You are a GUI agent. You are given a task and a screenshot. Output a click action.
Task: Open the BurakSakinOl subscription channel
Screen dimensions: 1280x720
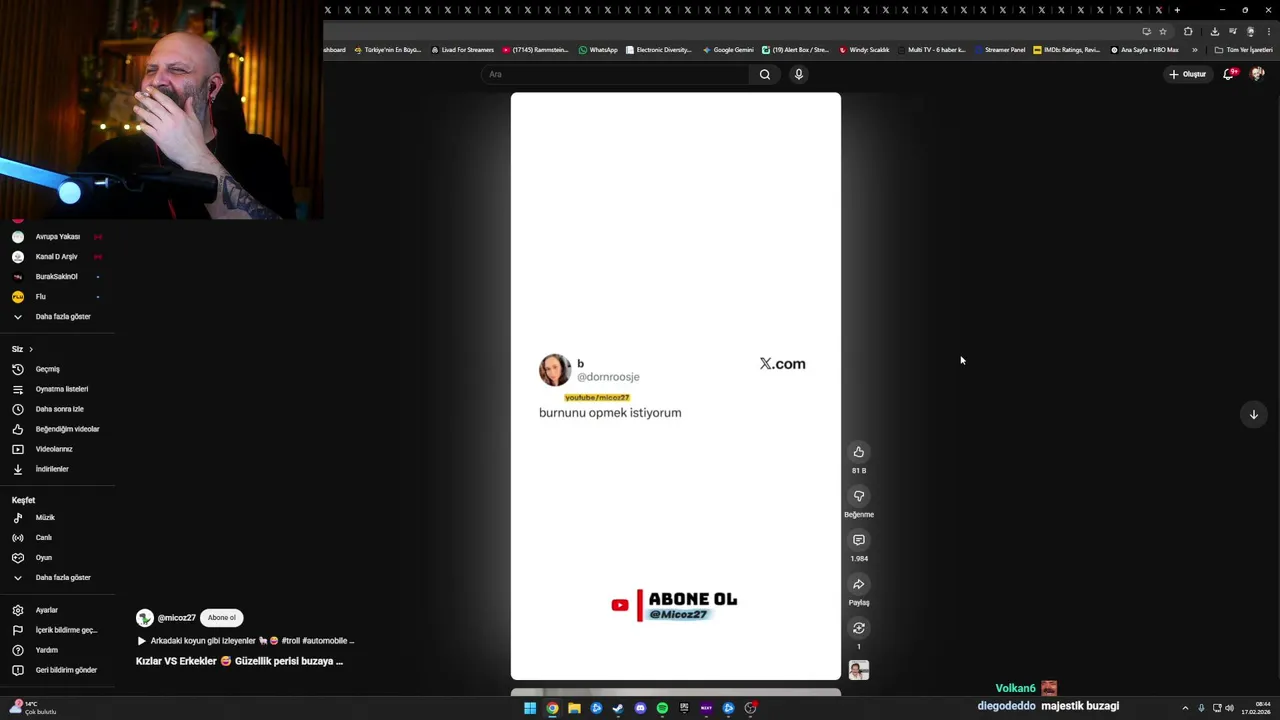click(x=57, y=277)
